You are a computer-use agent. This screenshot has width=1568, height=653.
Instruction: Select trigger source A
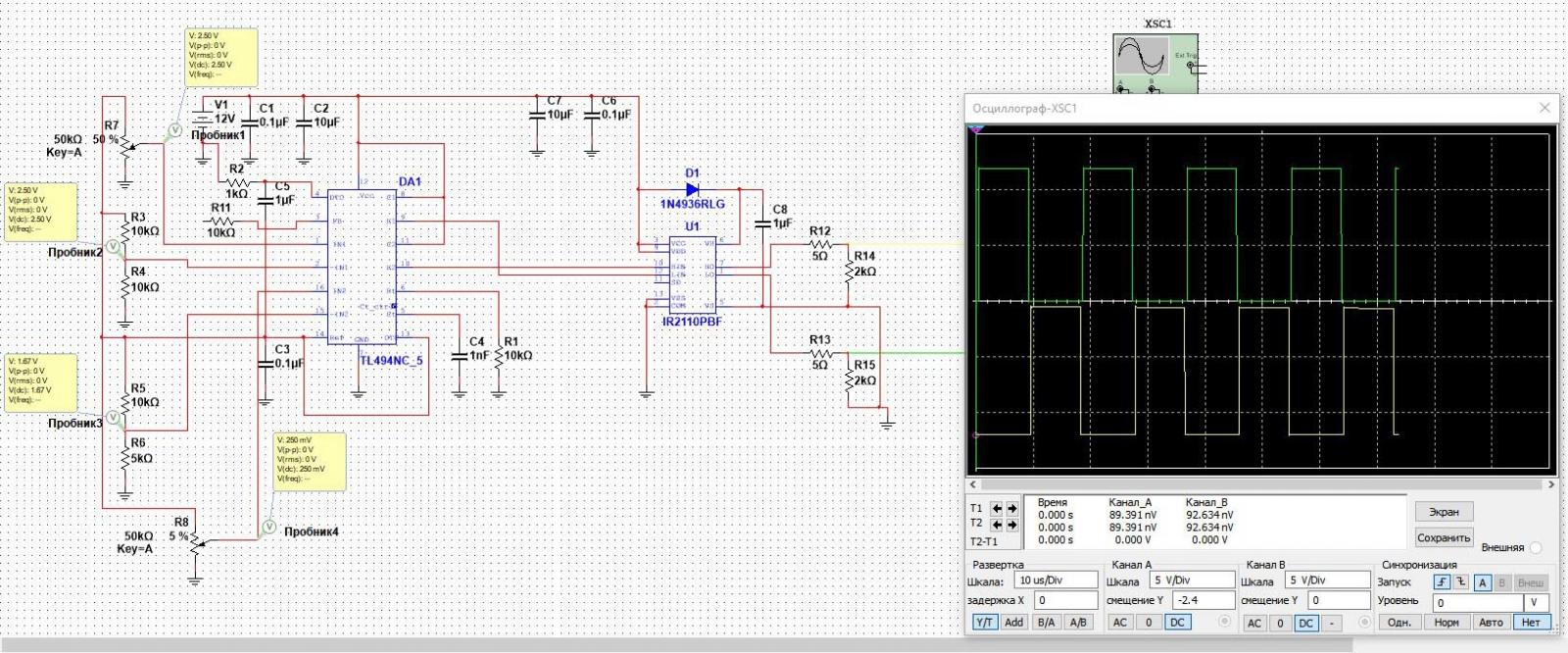coord(1482,582)
